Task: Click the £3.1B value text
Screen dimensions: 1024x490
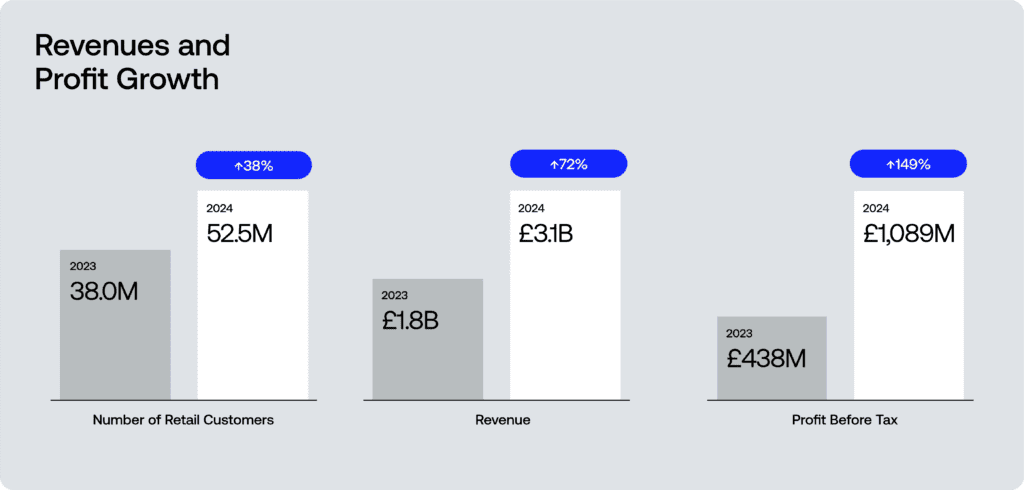Action: [x=546, y=233]
